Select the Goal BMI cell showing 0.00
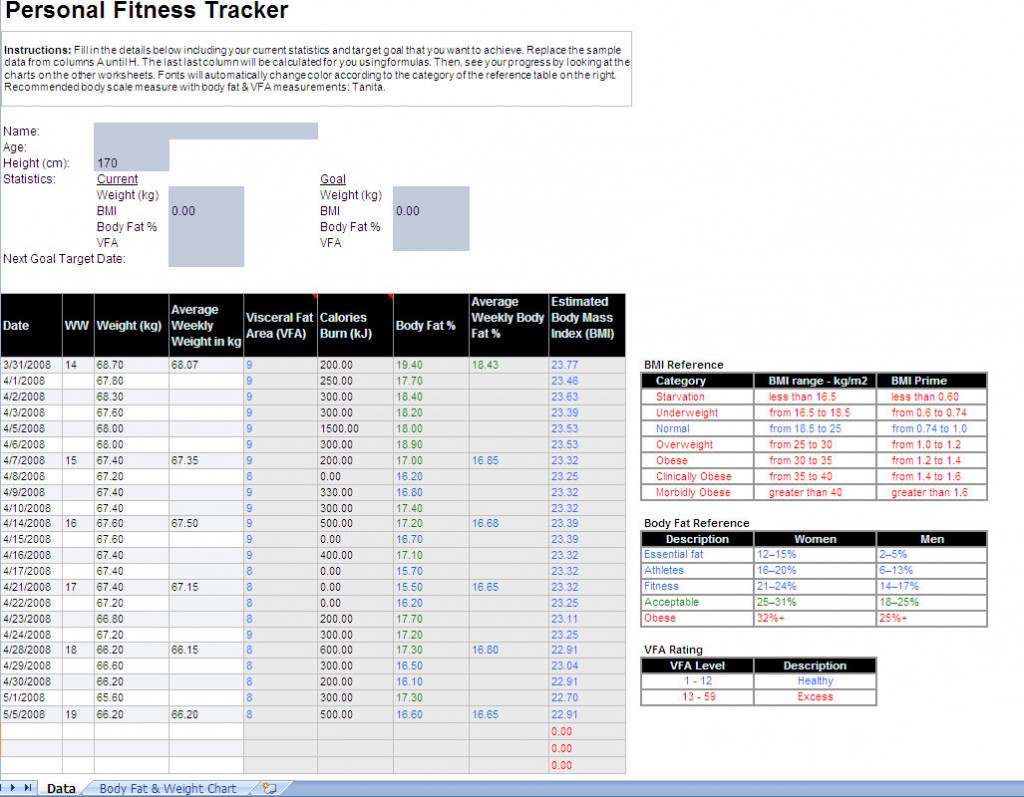1024x797 pixels. (x=431, y=210)
